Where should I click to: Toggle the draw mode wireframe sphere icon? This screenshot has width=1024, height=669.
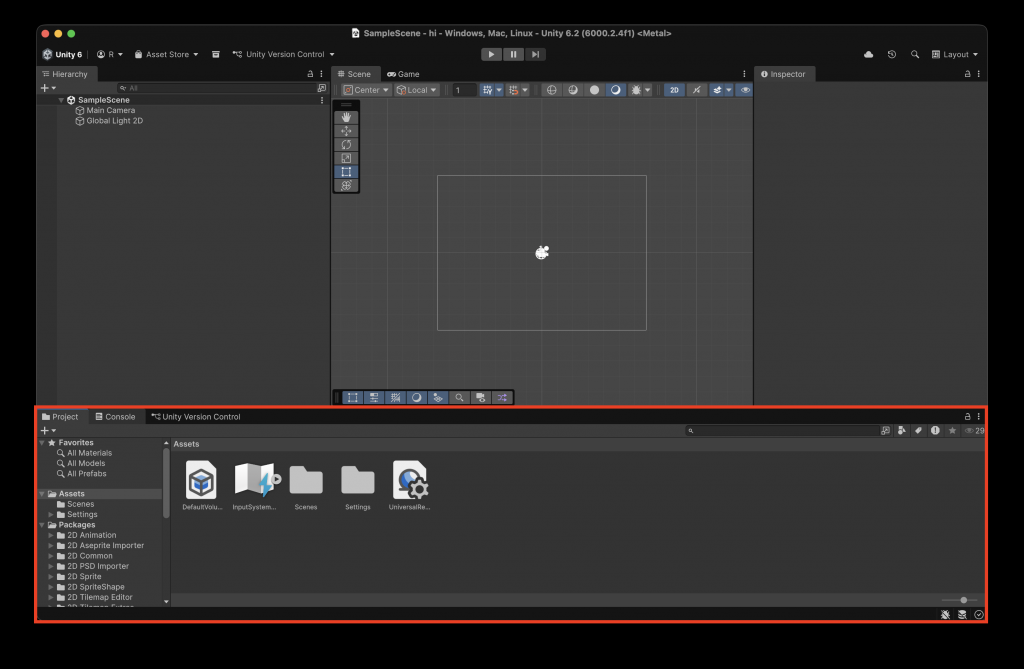pos(552,90)
